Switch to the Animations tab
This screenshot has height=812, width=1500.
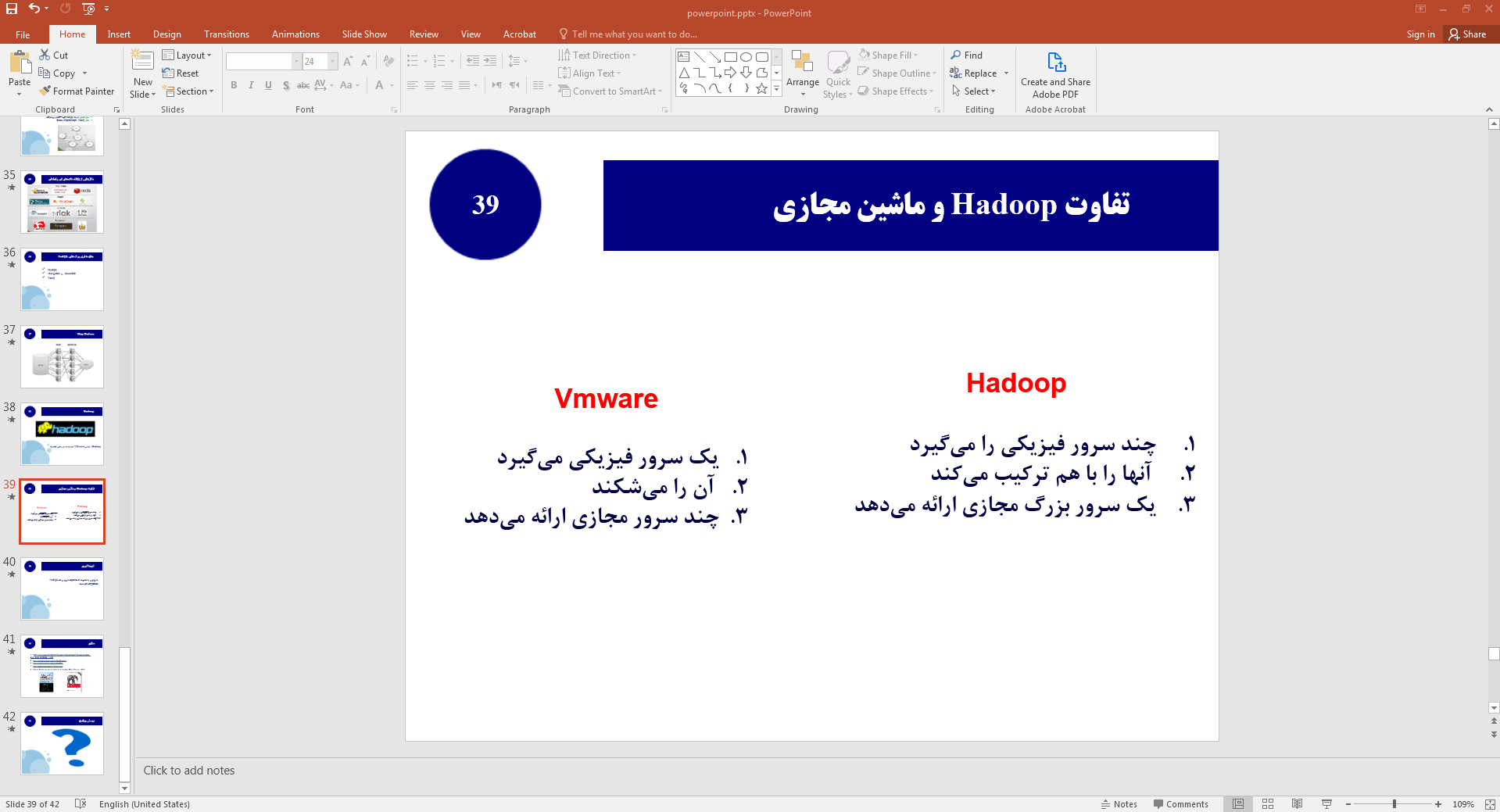(295, 34)
